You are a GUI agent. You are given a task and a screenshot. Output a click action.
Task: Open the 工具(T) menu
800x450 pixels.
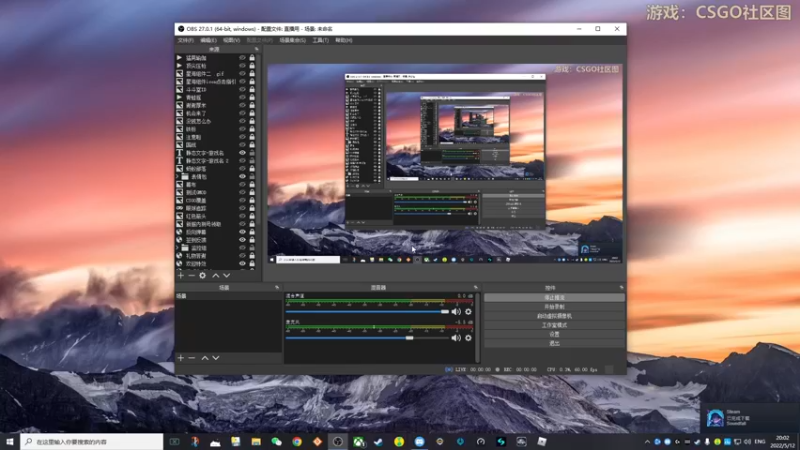320,40
